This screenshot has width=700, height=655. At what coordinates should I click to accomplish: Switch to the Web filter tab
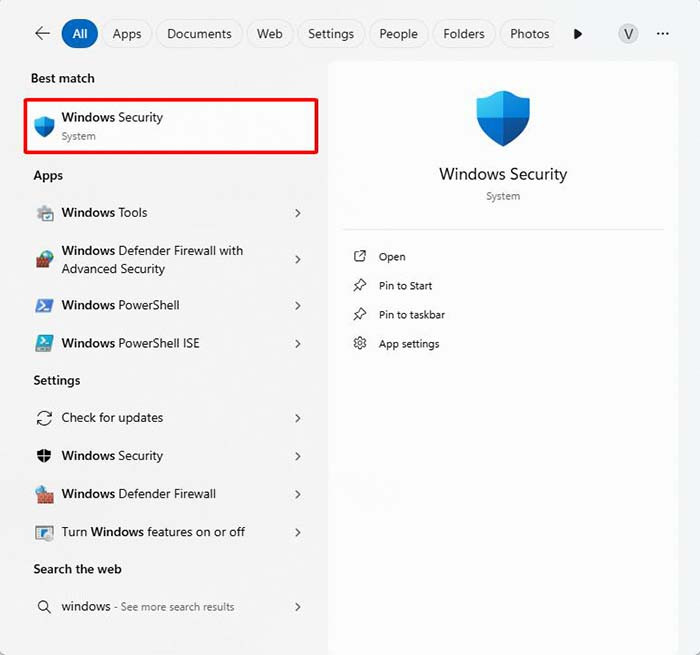tap(270, 34)
